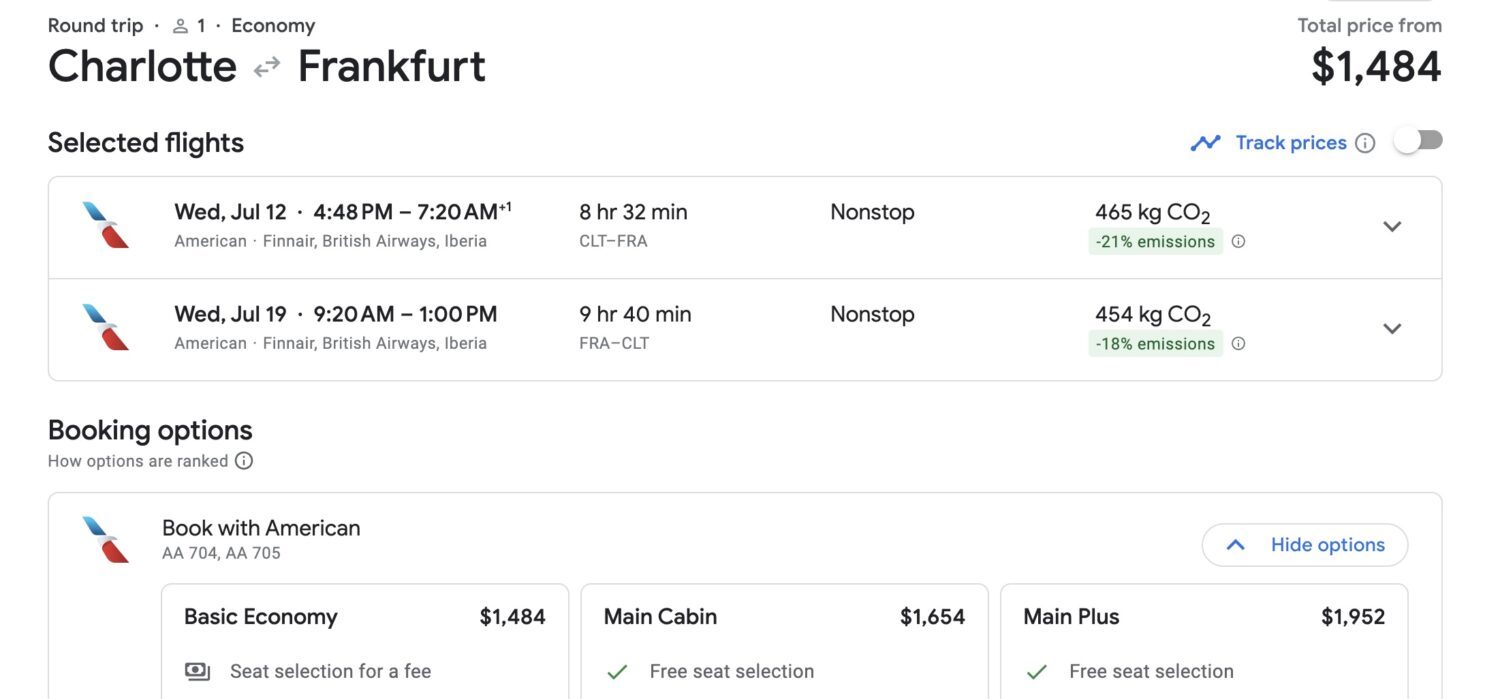
Task: Click the -21% emissions badge
Action: point(1155,241)
